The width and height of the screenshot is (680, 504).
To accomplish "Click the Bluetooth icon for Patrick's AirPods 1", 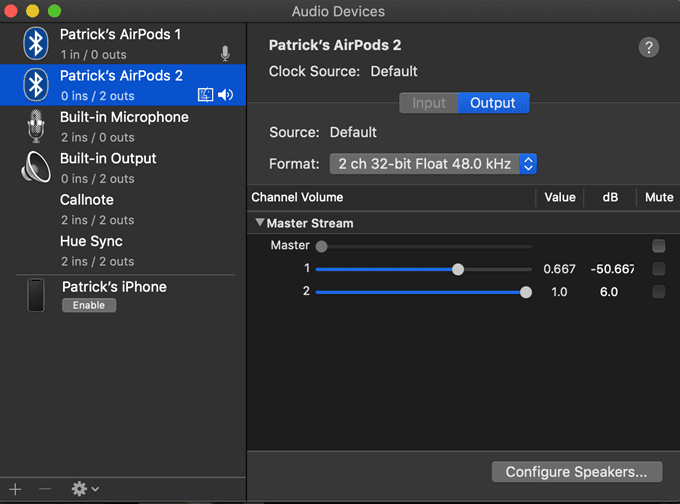I will tap(37, 43).
